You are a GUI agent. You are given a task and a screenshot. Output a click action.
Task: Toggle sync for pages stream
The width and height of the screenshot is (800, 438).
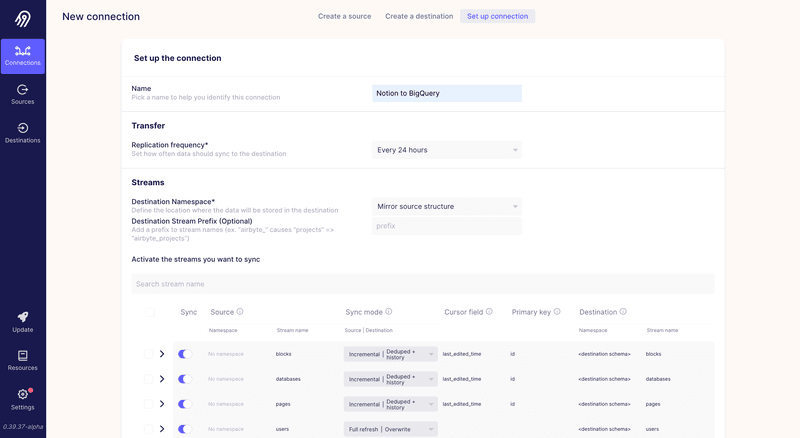point(185,404)
